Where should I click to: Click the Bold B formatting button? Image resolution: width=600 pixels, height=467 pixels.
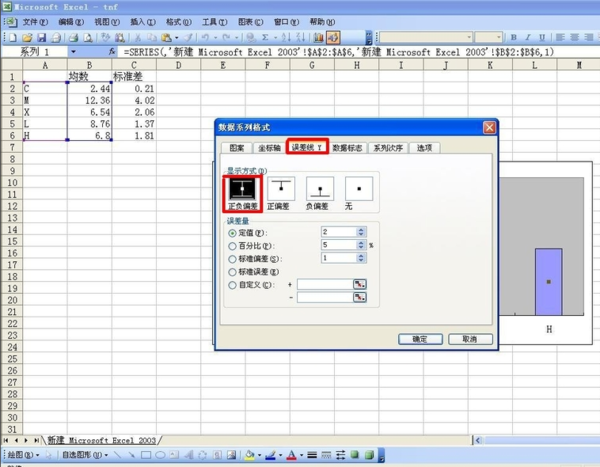[x=514, y=38]
